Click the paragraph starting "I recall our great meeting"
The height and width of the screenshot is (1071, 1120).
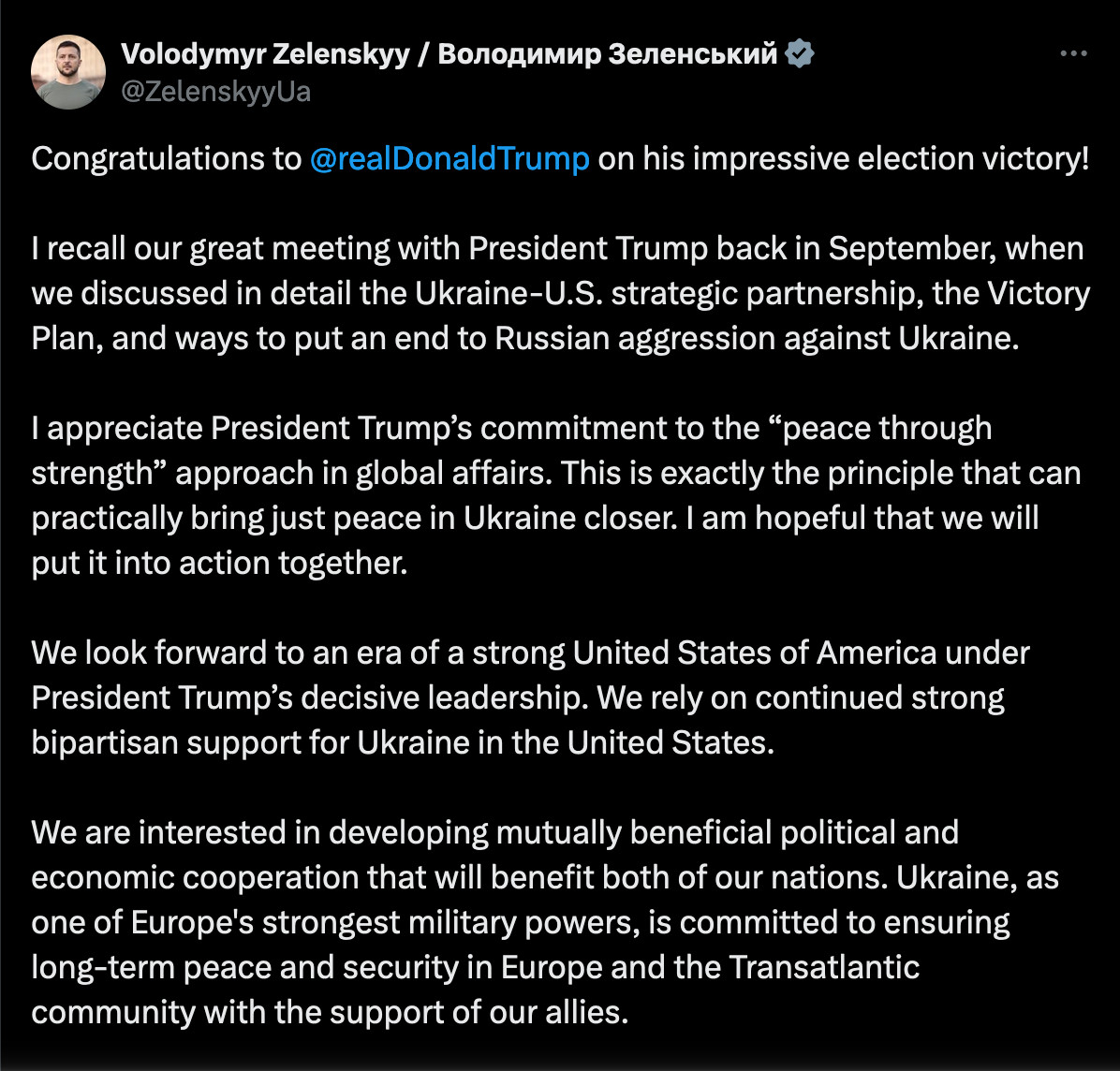tap(561, 293)
